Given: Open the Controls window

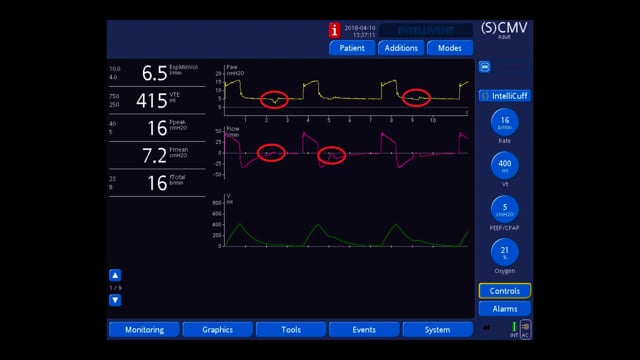Looking at the screenshot, I should click(504, 291).
